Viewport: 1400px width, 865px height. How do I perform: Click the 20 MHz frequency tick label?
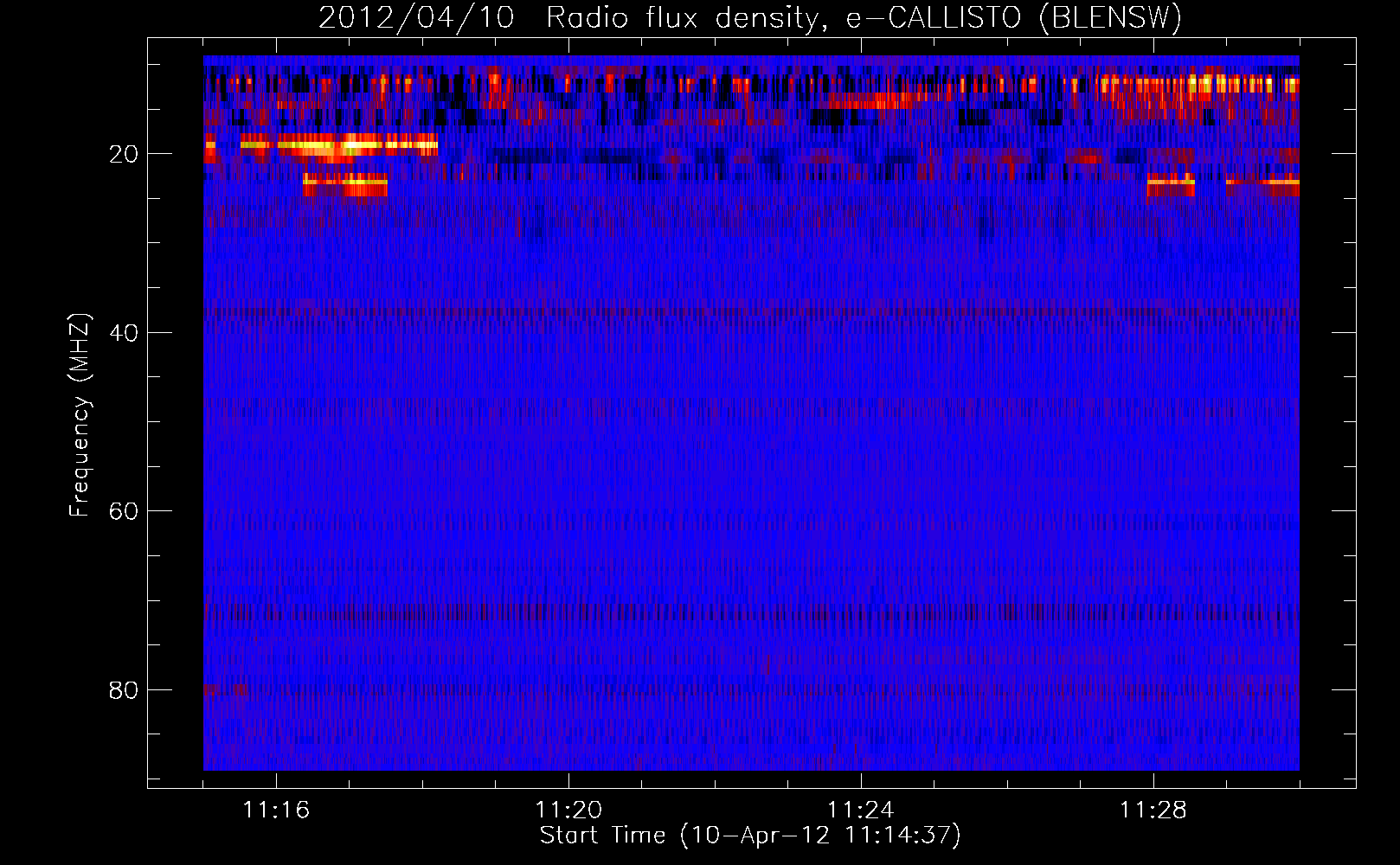pos(124,154)
